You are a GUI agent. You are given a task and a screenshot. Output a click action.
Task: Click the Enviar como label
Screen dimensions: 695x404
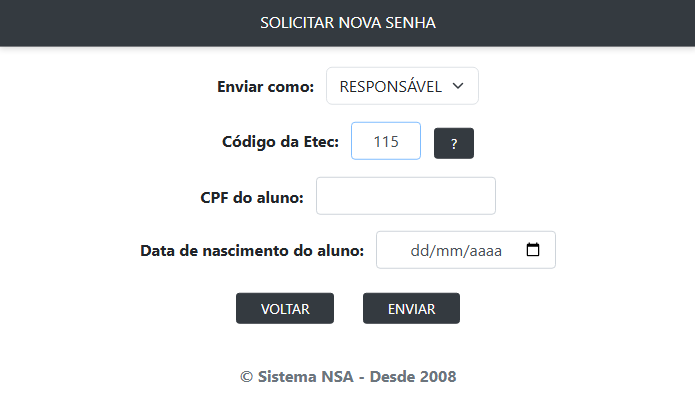pyautogui.click(x=265, y=86)
